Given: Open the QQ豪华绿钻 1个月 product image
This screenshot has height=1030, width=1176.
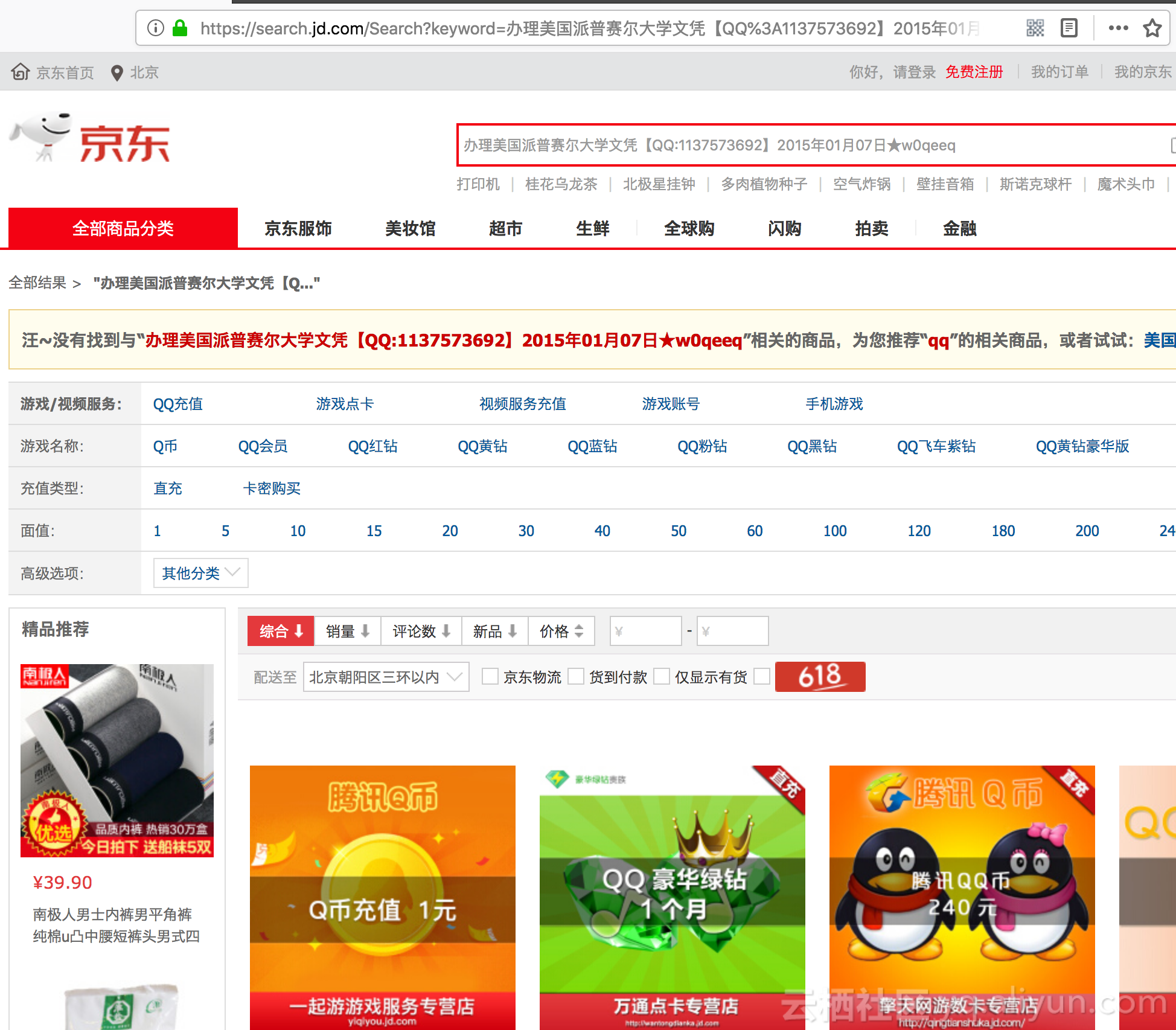Looking at the screenshot, I should [x=673, y=898].
